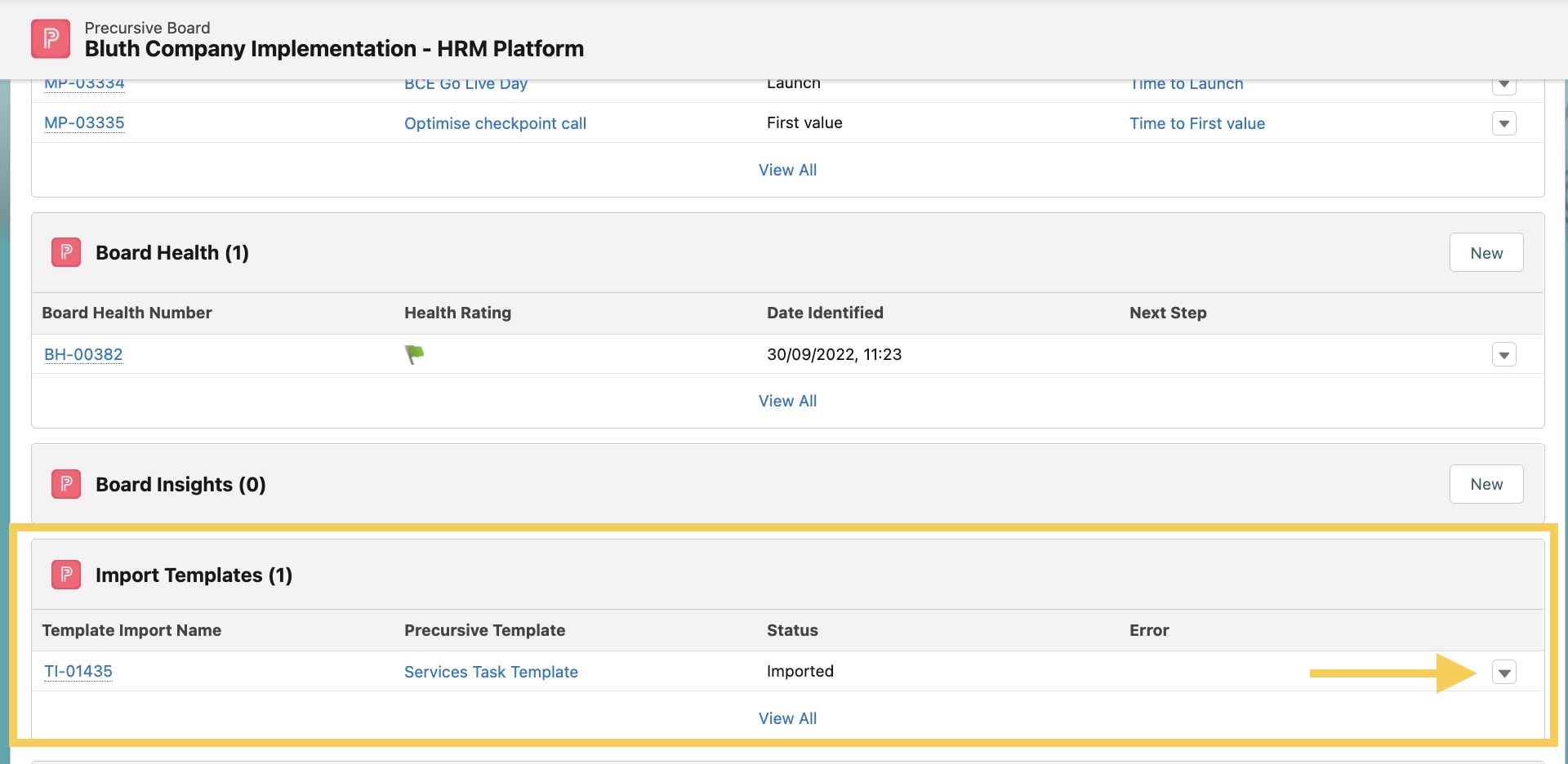Open row actions for BH-00382
Viewport: 1568px width, 764px height.
click(1503, 354)
